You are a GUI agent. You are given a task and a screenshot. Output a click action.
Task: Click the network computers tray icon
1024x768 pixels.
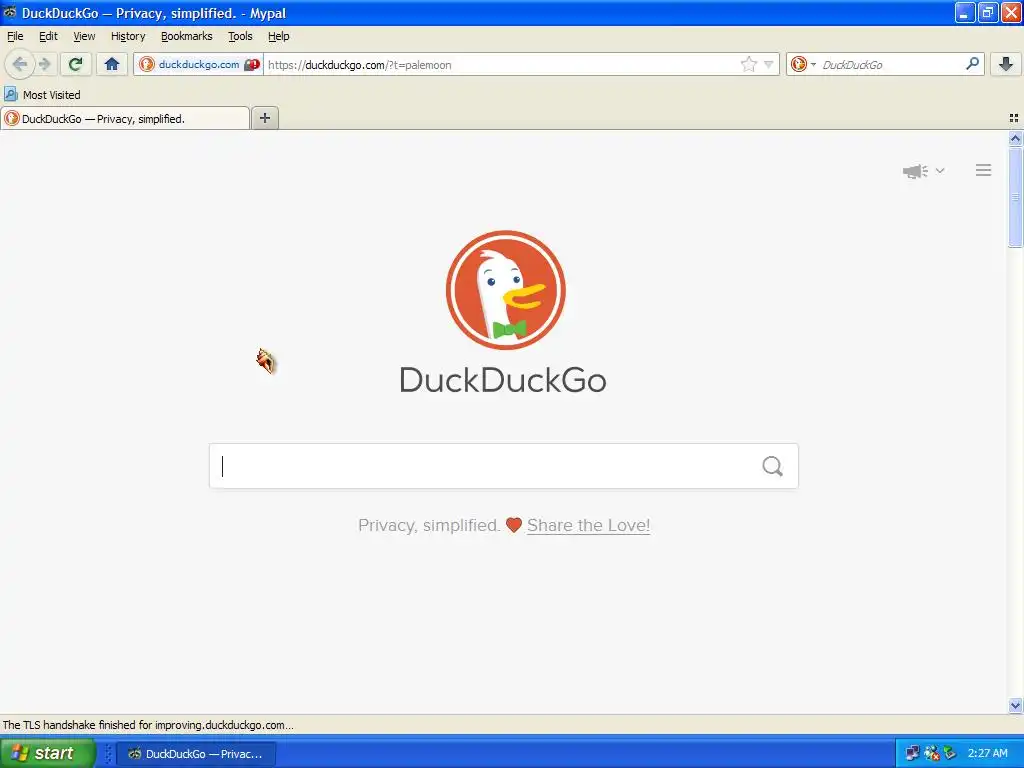(x=912, y=754)
